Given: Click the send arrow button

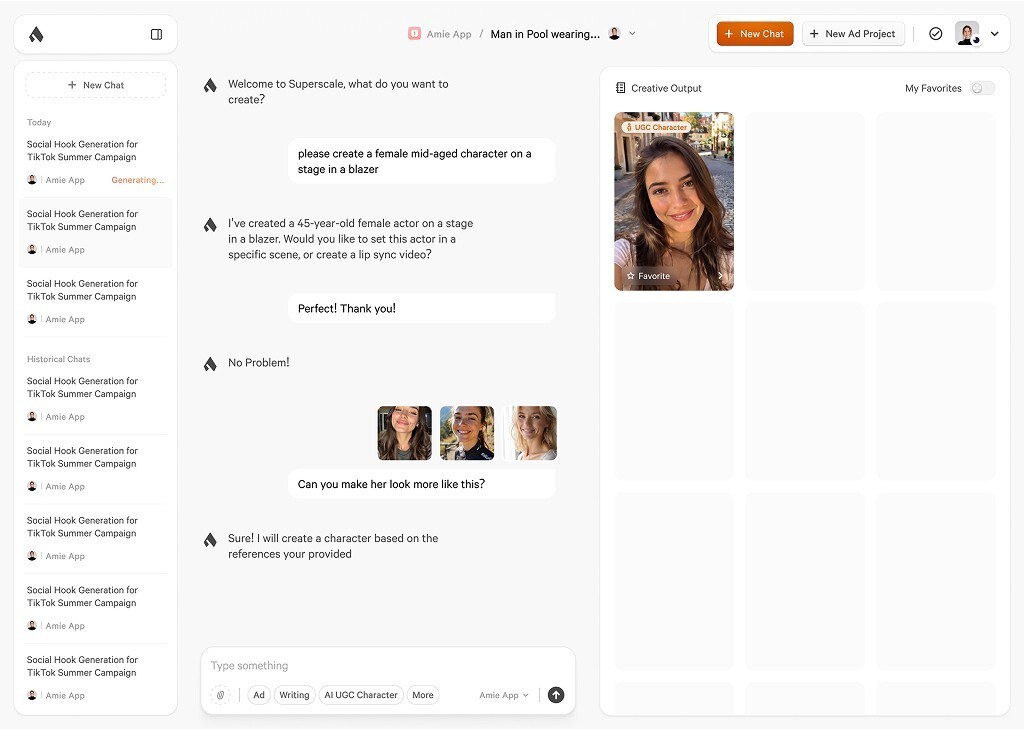Looking at the screenshot, I should (556, 695).
